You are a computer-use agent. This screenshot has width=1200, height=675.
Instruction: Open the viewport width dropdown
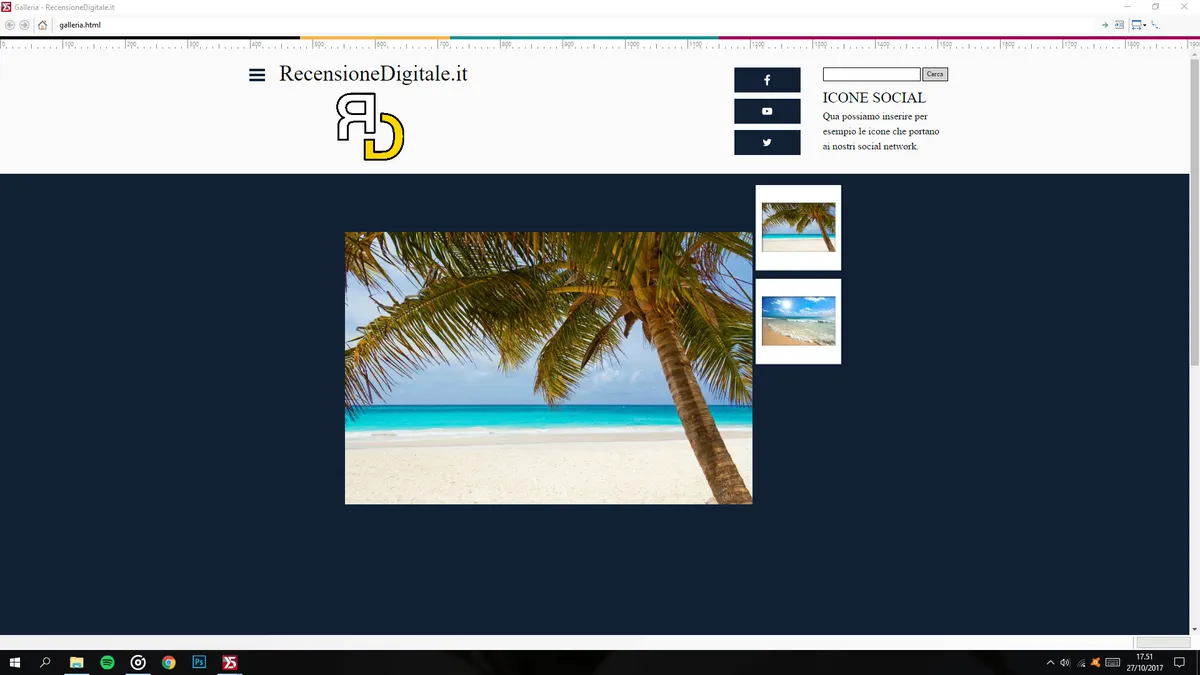pyautogui.click(x=1139, y=24)
